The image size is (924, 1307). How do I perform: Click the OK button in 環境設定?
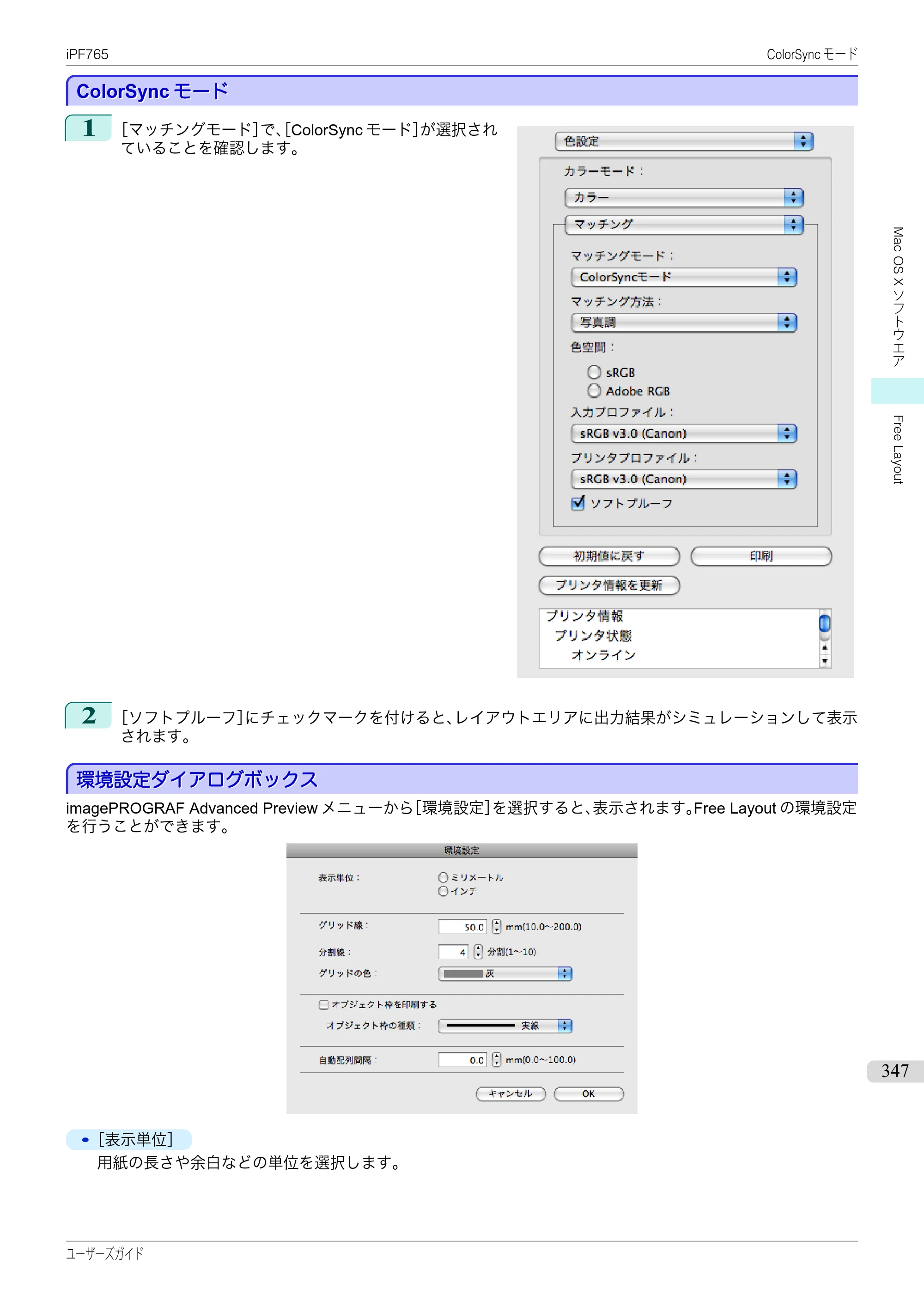[x=589, y=1094]
